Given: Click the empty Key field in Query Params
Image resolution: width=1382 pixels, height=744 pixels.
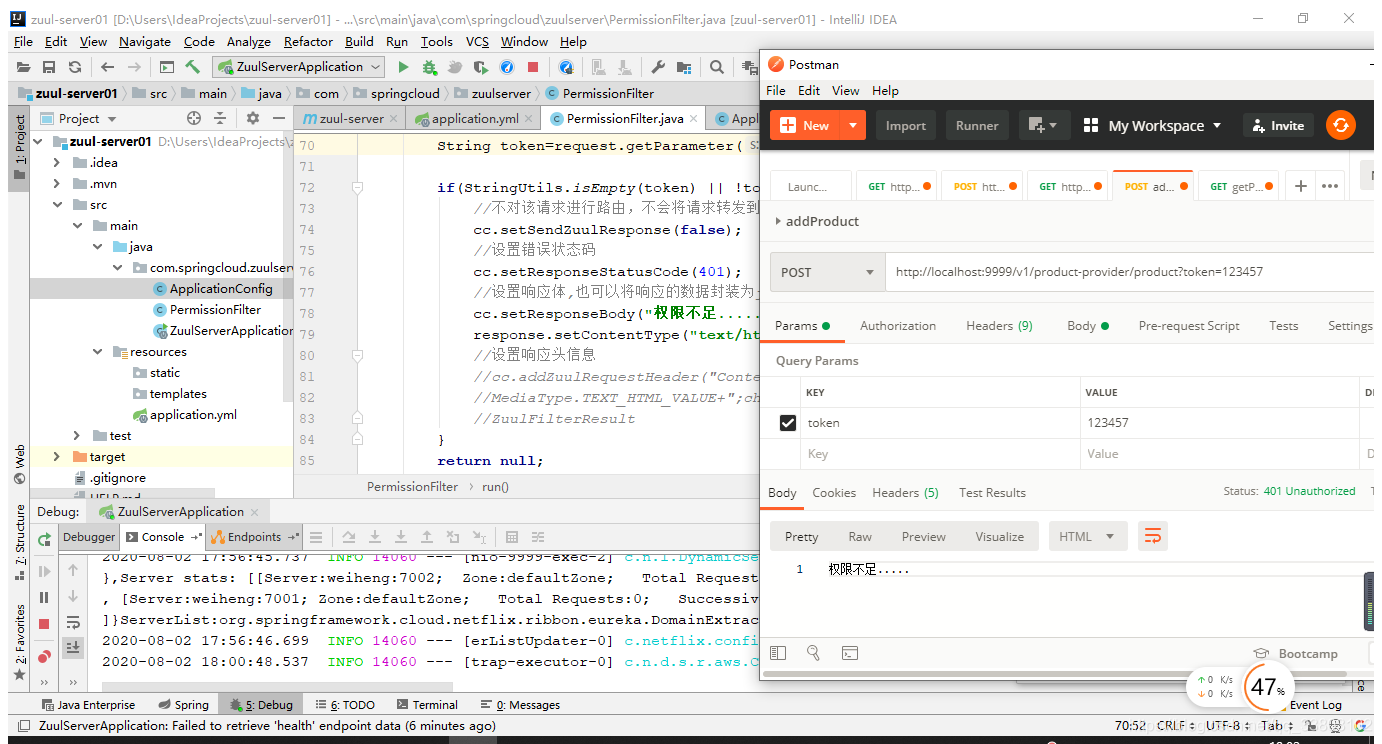Looking at the screenshot, I should coord(940,454).
